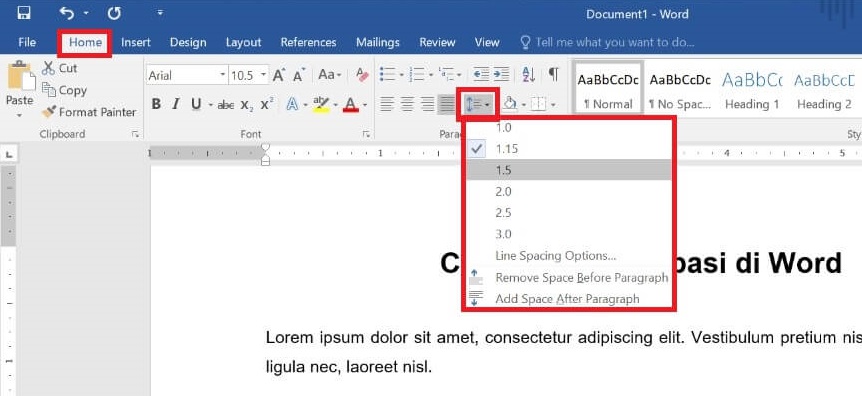
Task: Toggle Bold formatting
Action: click(156, 104)
